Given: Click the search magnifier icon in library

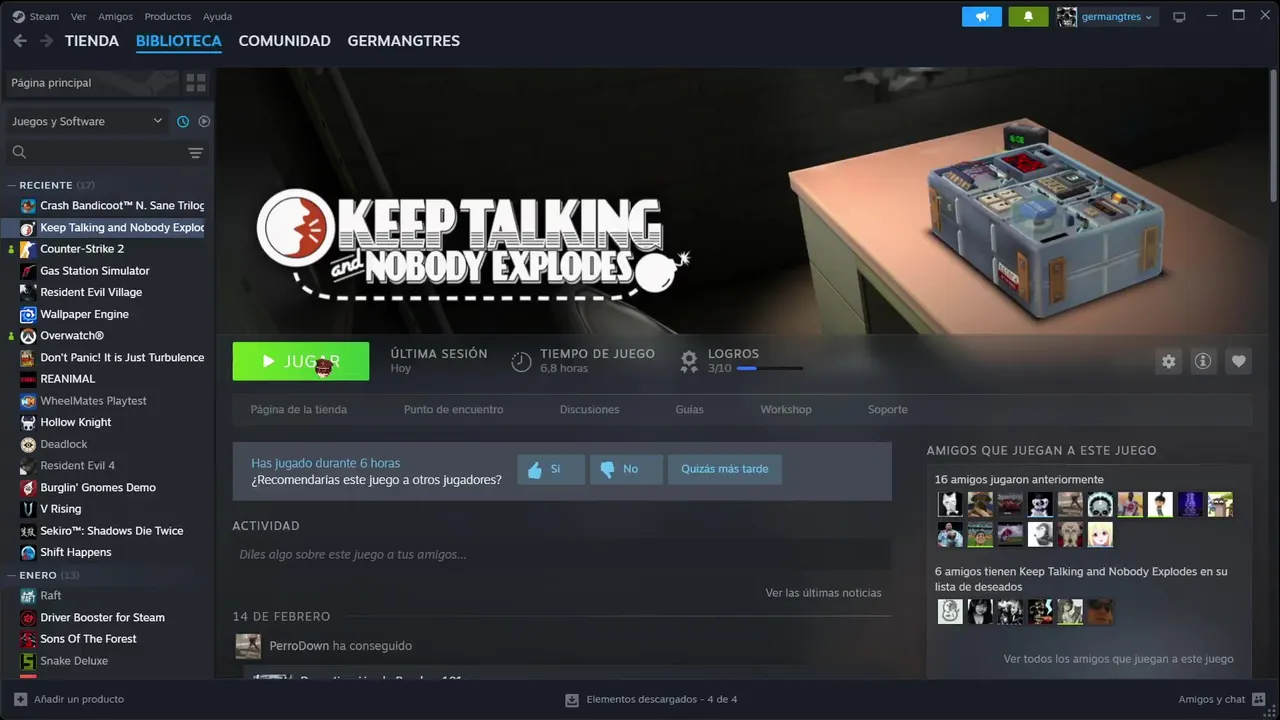Looking at the screenshot, I should tap(19, 152).
